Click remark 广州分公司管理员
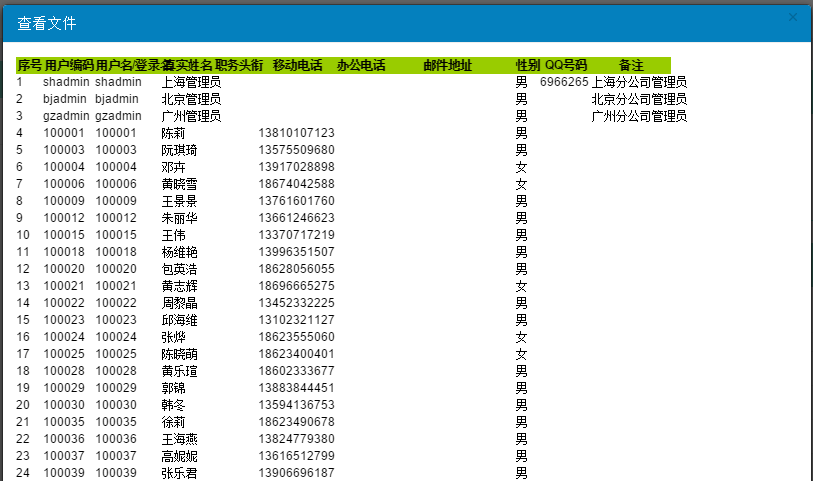Viewport: 813px width, 481px height. point(639,116)
